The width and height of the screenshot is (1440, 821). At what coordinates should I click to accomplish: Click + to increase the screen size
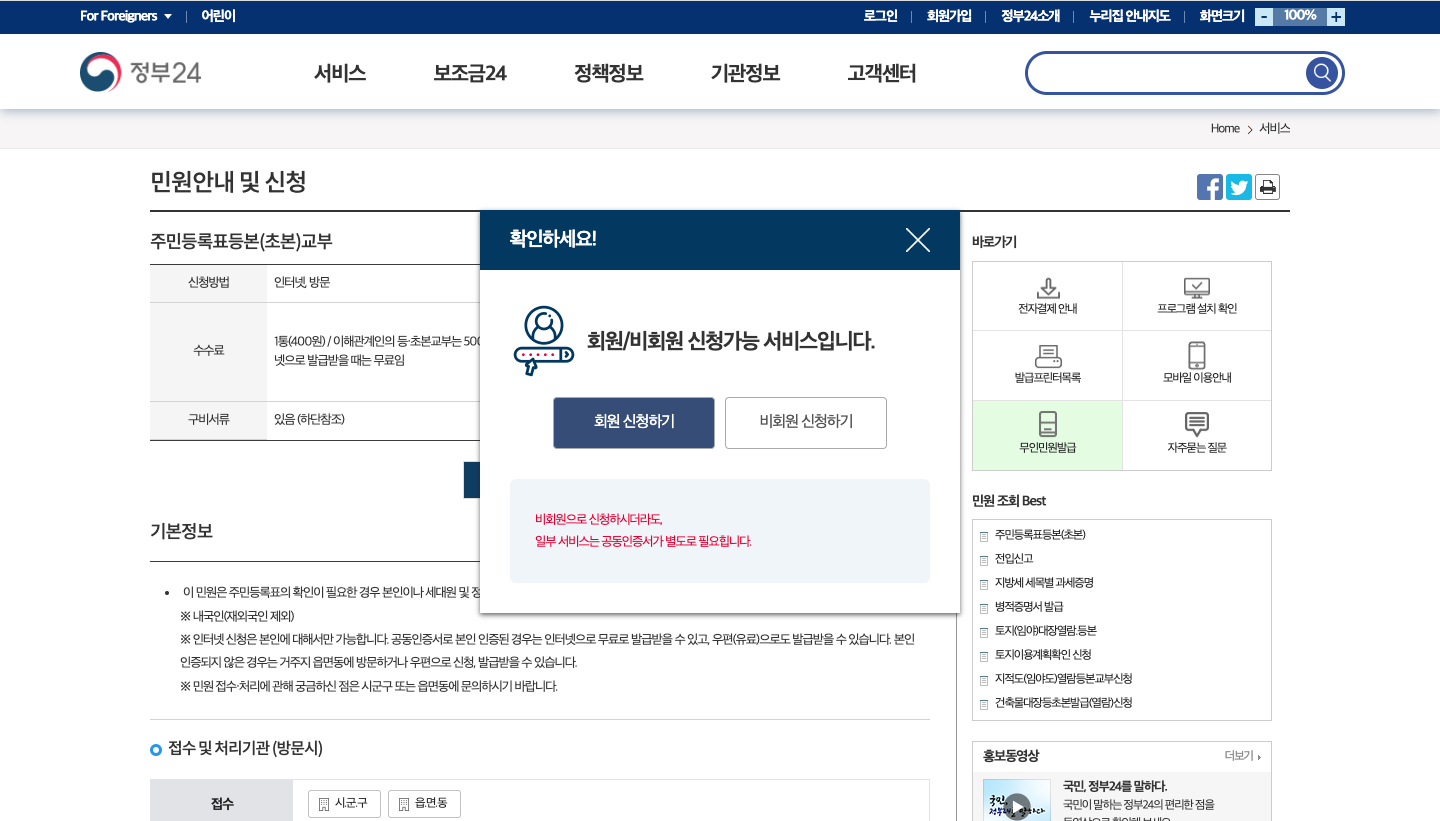pyautogui.click(x=1336, y=16)
